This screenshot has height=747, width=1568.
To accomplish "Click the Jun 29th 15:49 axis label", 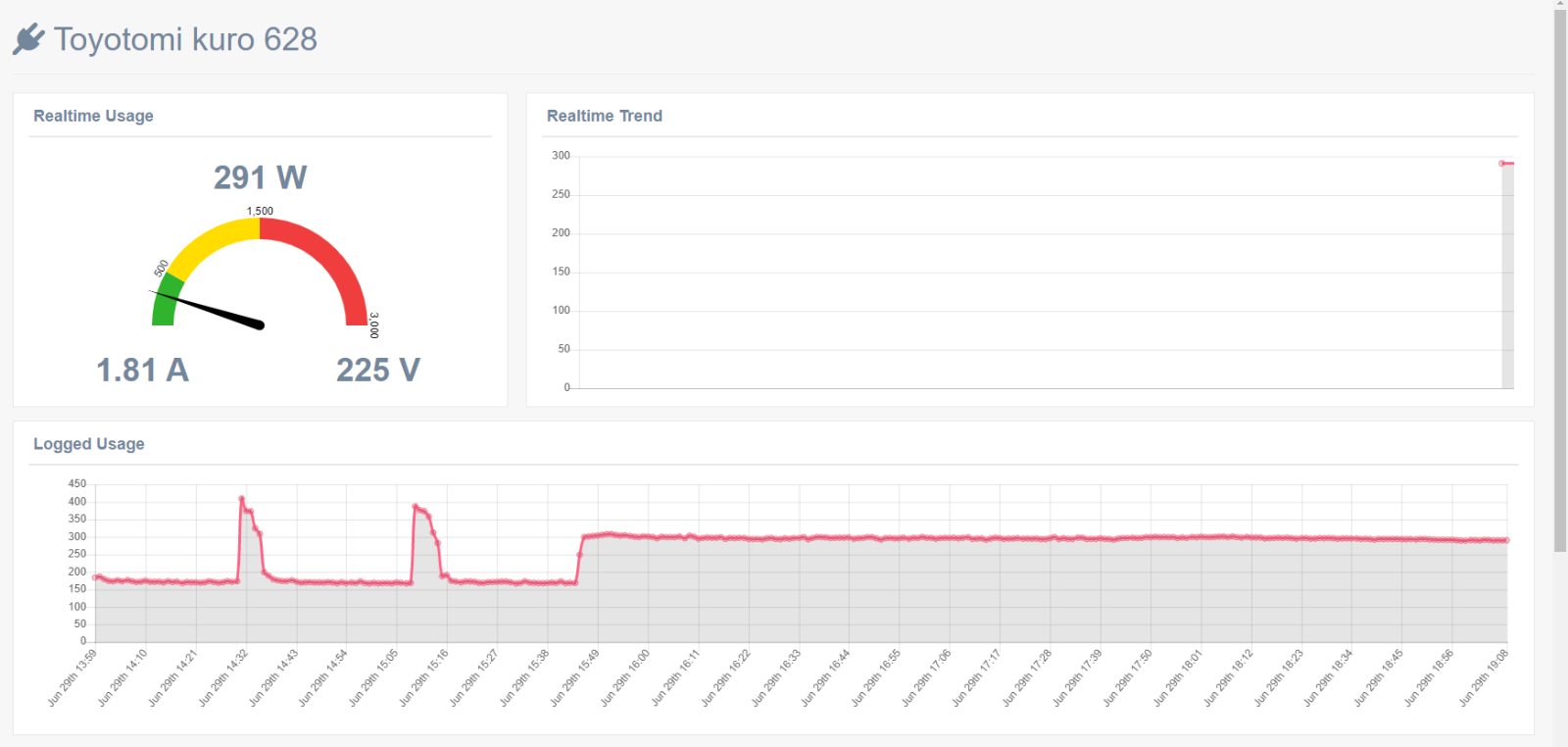I will [x=575, y=677].
